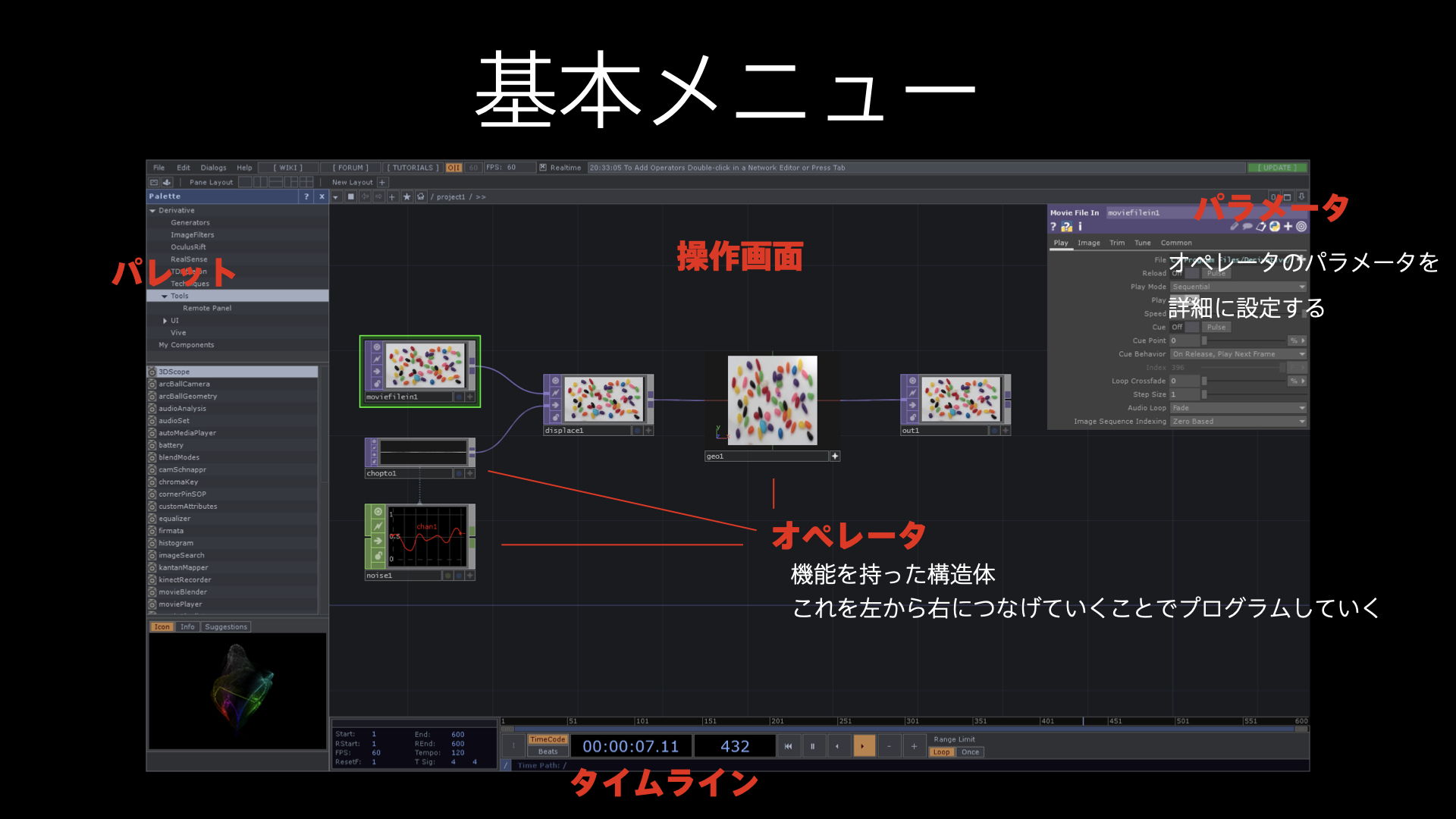Open the Play Mode Sequential dropdown

[1238, 287]
